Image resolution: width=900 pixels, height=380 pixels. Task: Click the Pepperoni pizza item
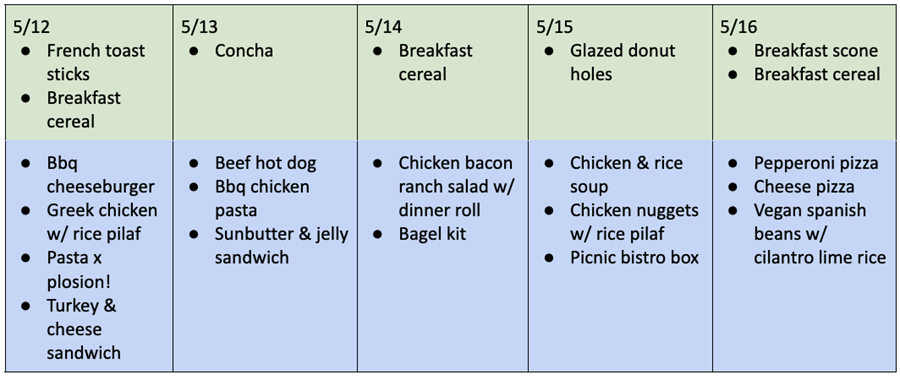(816, 164)
